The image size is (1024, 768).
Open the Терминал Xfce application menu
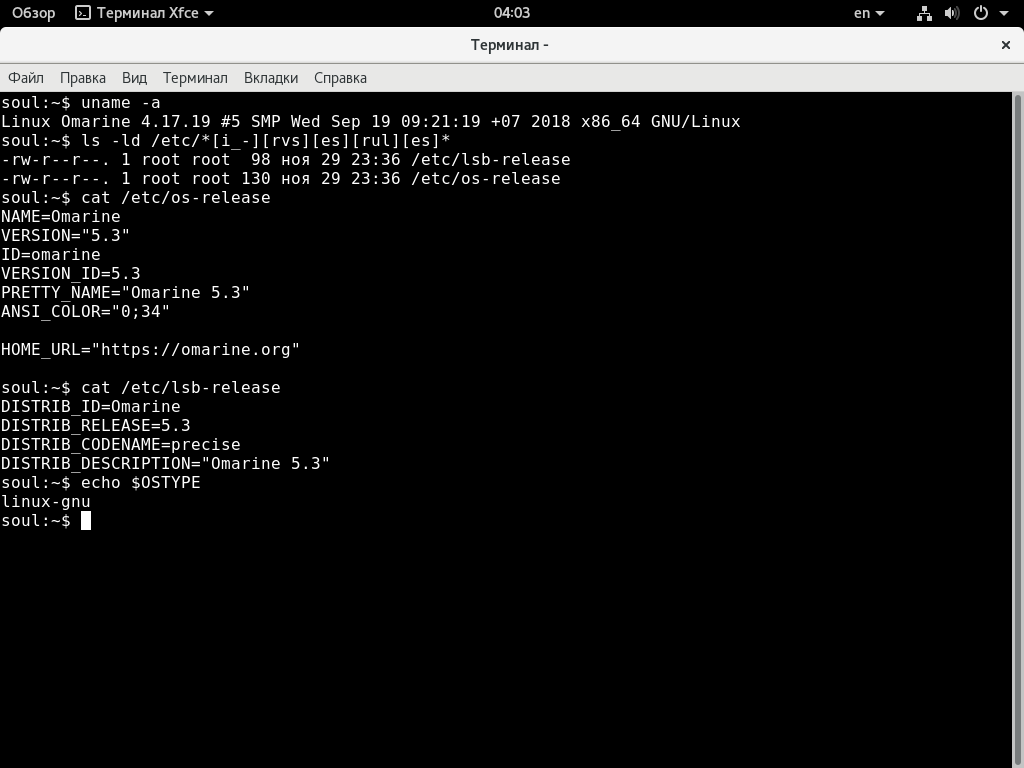click(144, 12)
